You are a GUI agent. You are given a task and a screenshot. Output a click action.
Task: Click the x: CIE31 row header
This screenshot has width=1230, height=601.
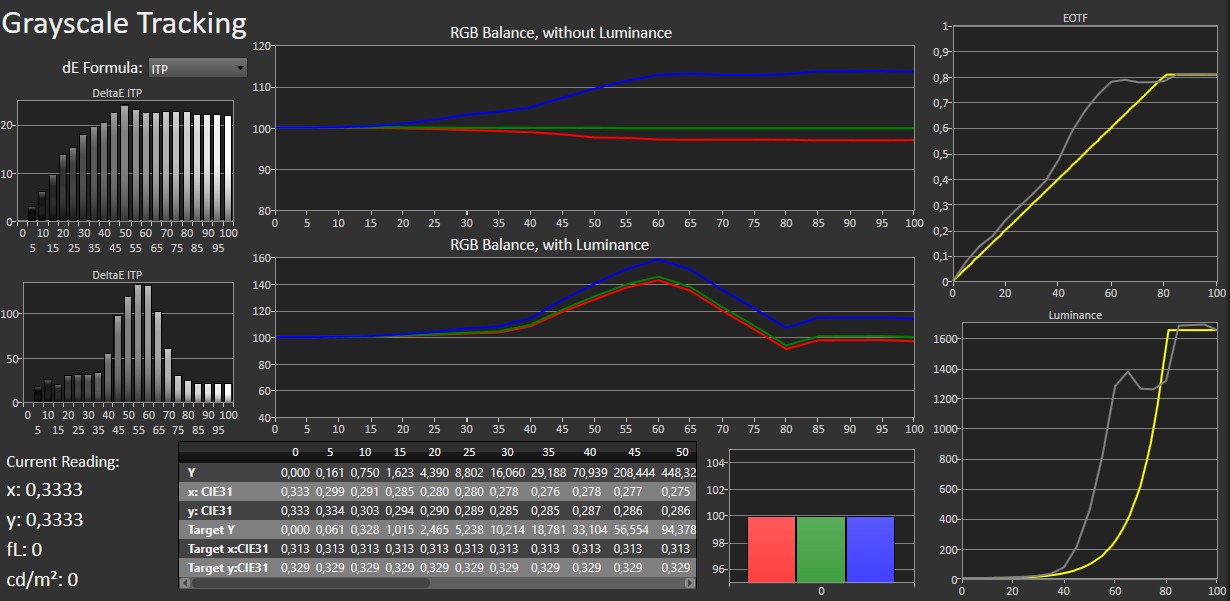click(x=213, y=491)
